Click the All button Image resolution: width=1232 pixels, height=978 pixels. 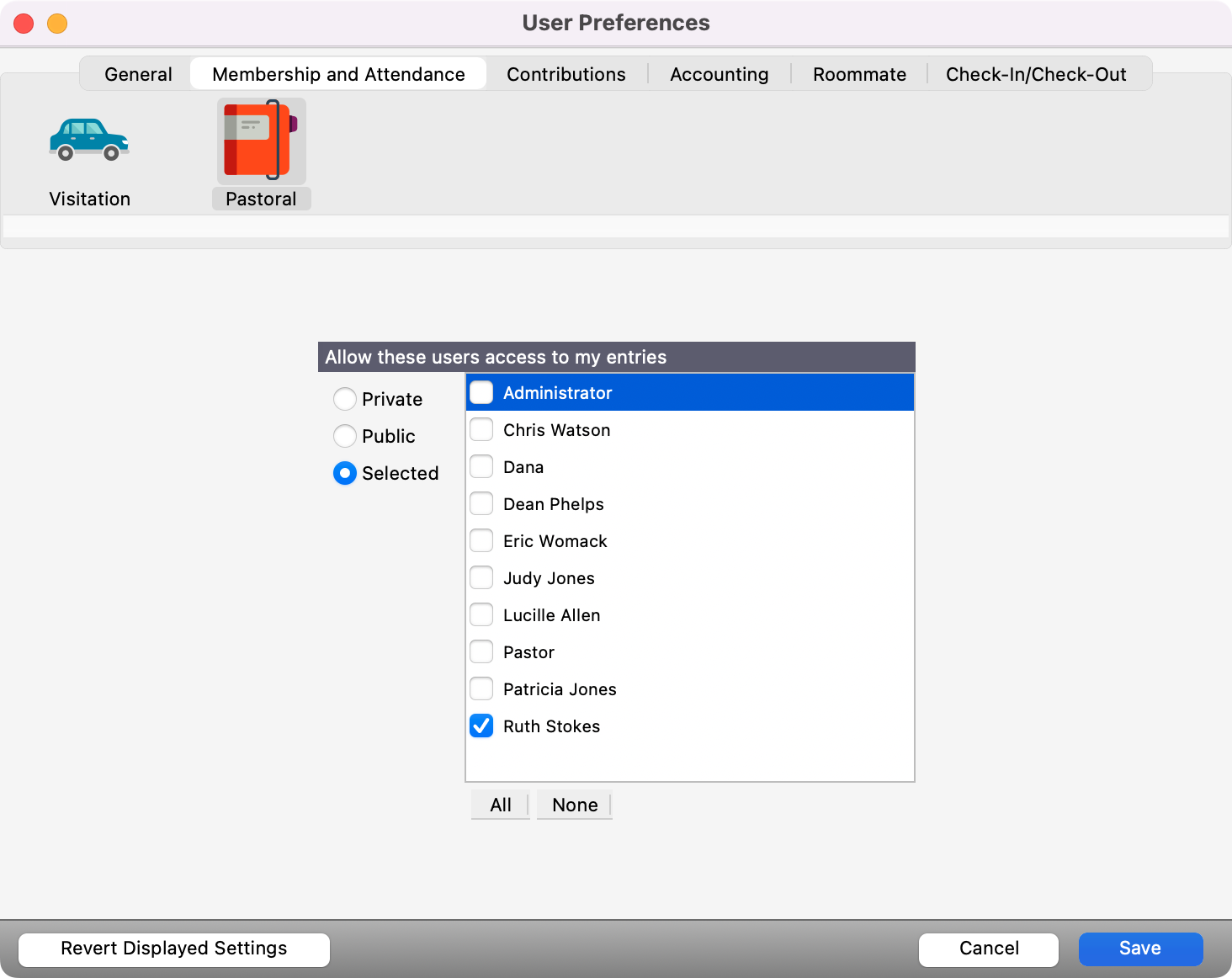click(x=499, y=805)
